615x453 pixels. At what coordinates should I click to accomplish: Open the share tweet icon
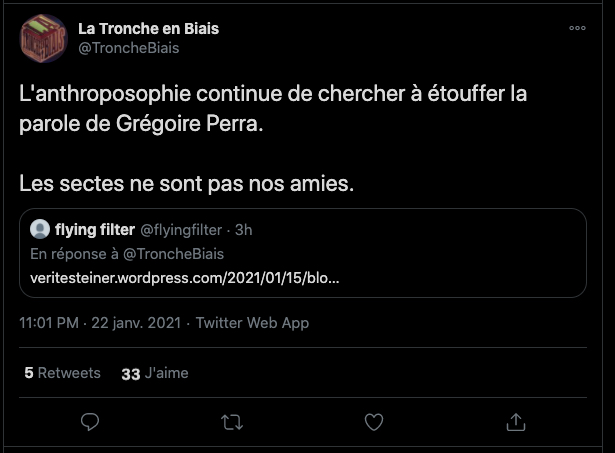[515, 422]
